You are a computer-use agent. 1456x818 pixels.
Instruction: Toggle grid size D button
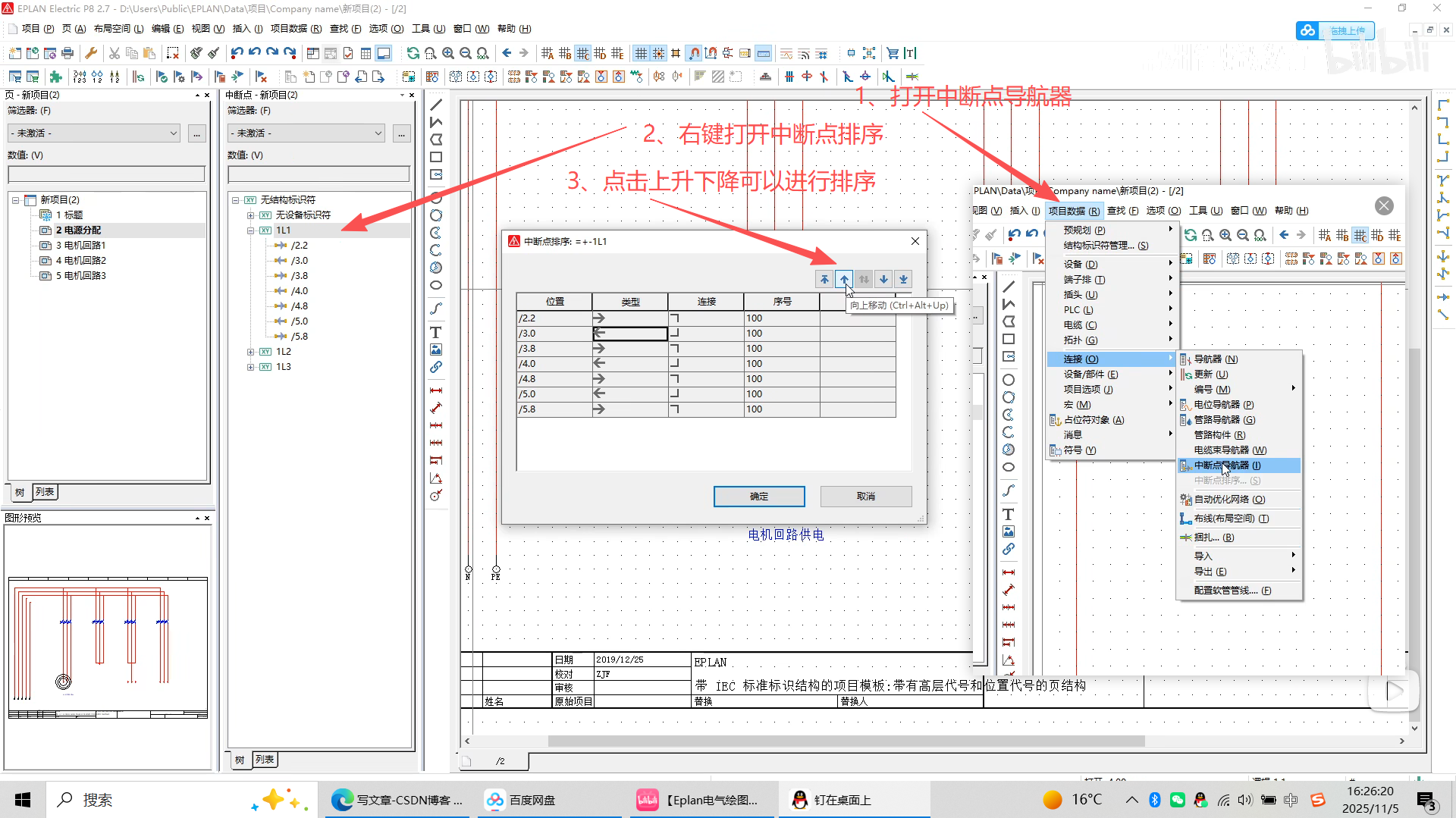600,53
